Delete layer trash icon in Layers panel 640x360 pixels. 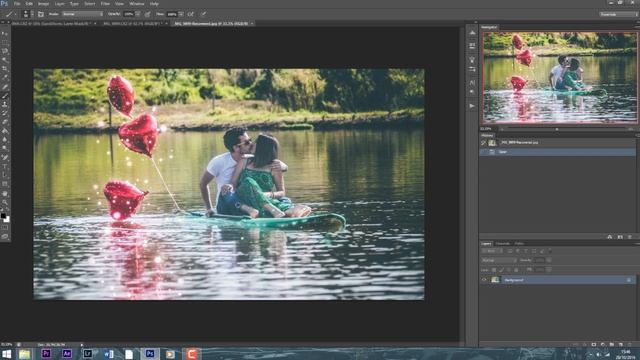pos(630,345)
